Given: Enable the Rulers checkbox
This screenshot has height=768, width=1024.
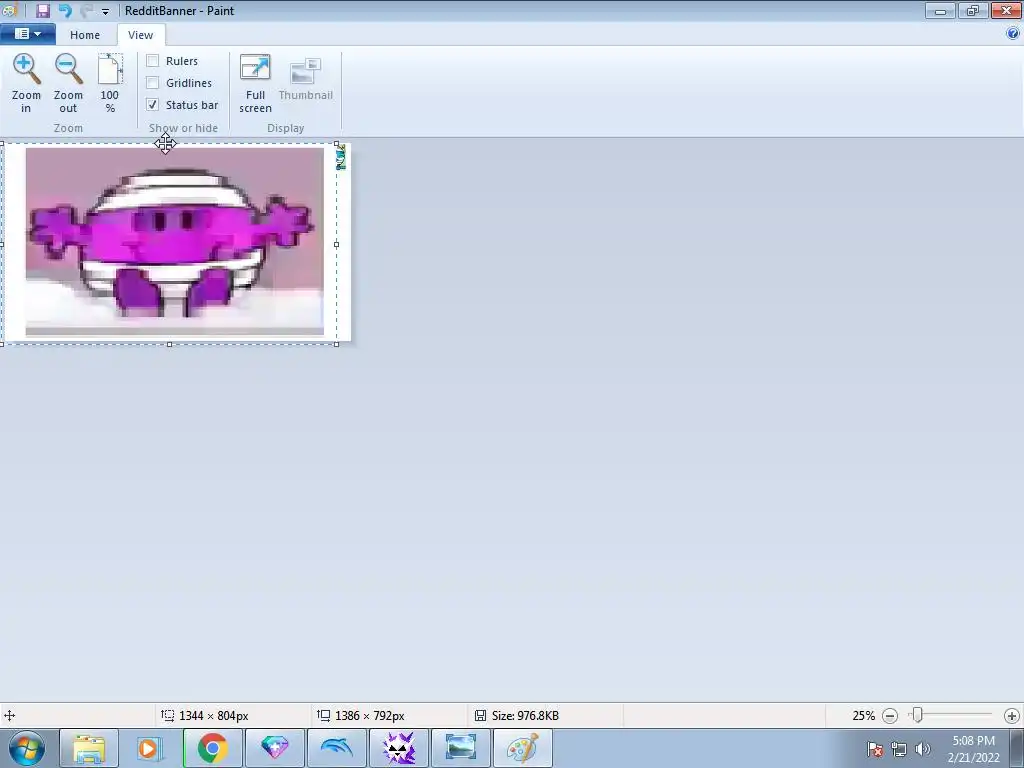Looking at the screenshot, I should click(x=153, y=61).
